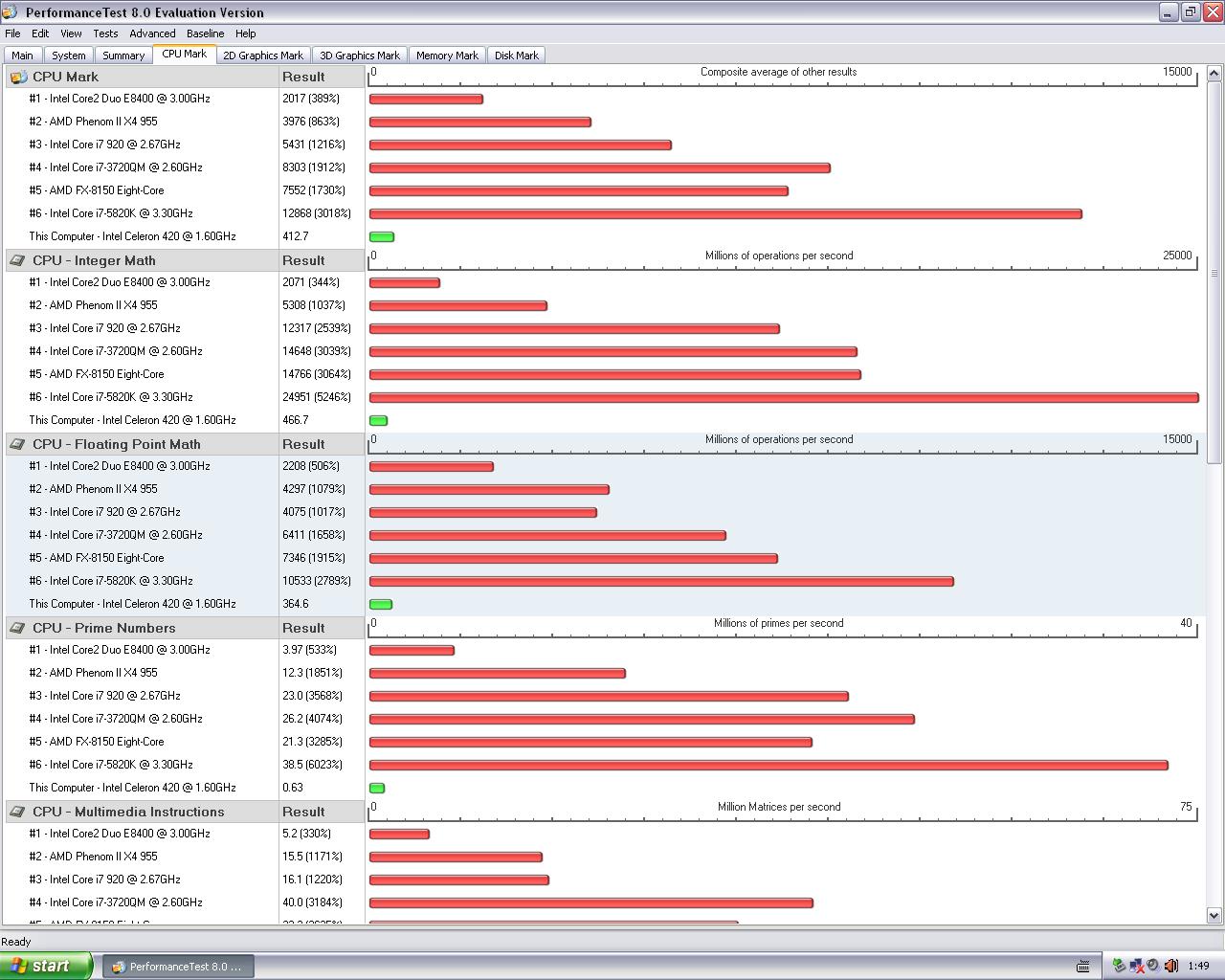Image resolution: width=1225 pixels, height=980 pixels.
Task: Open the View menu
Action: pos(71,33)
